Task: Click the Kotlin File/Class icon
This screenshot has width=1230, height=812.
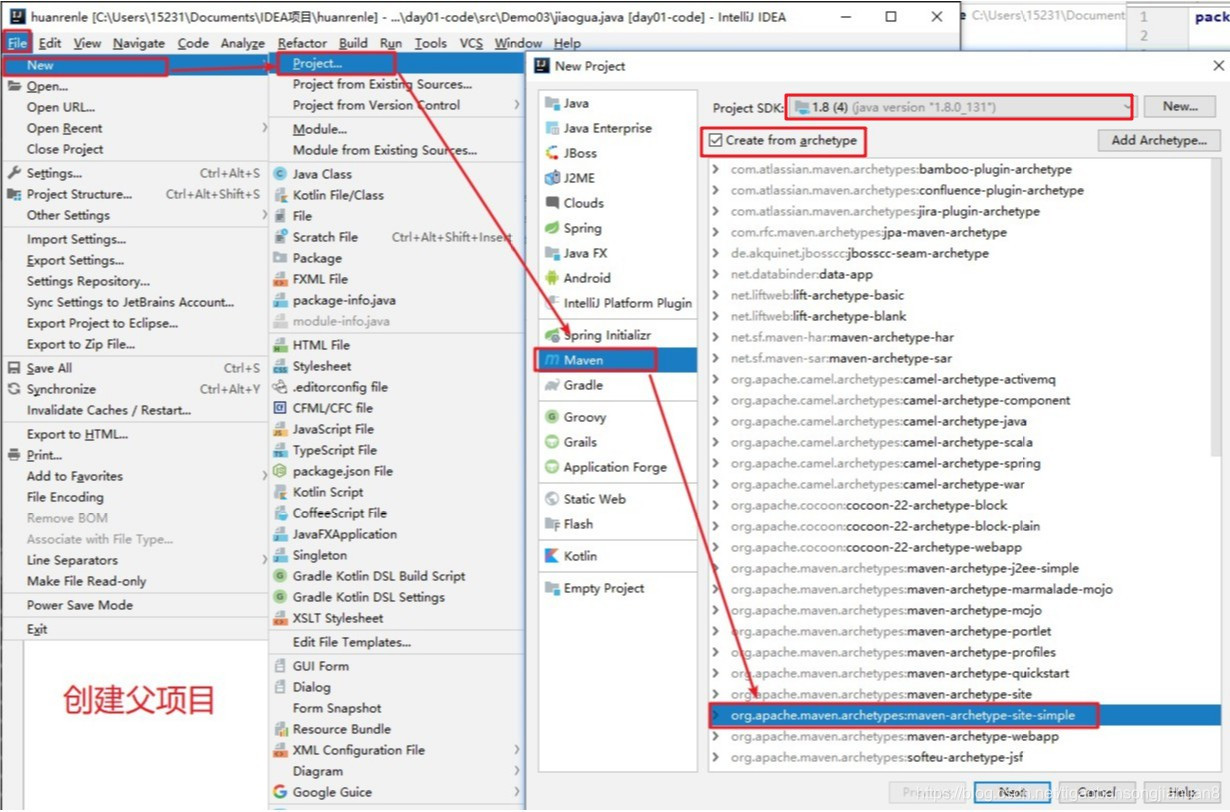Action: (x=281, y=195)
